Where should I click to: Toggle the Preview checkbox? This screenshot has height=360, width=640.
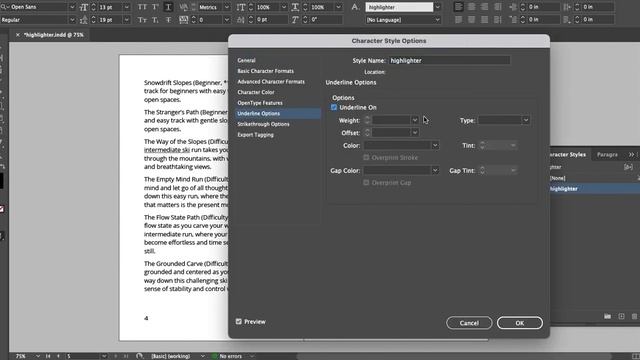point(239,322)
